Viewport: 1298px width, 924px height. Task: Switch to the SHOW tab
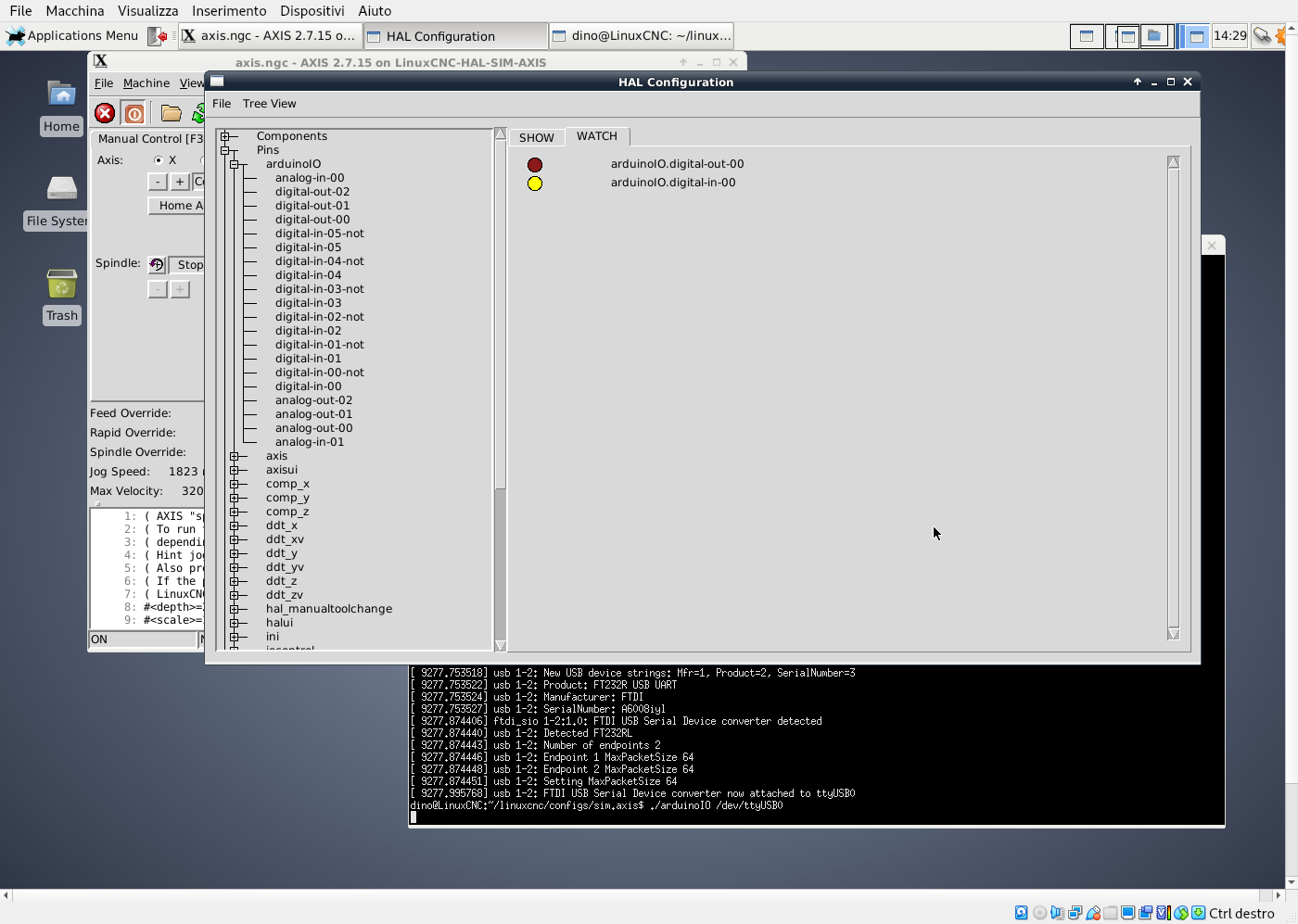537,137
